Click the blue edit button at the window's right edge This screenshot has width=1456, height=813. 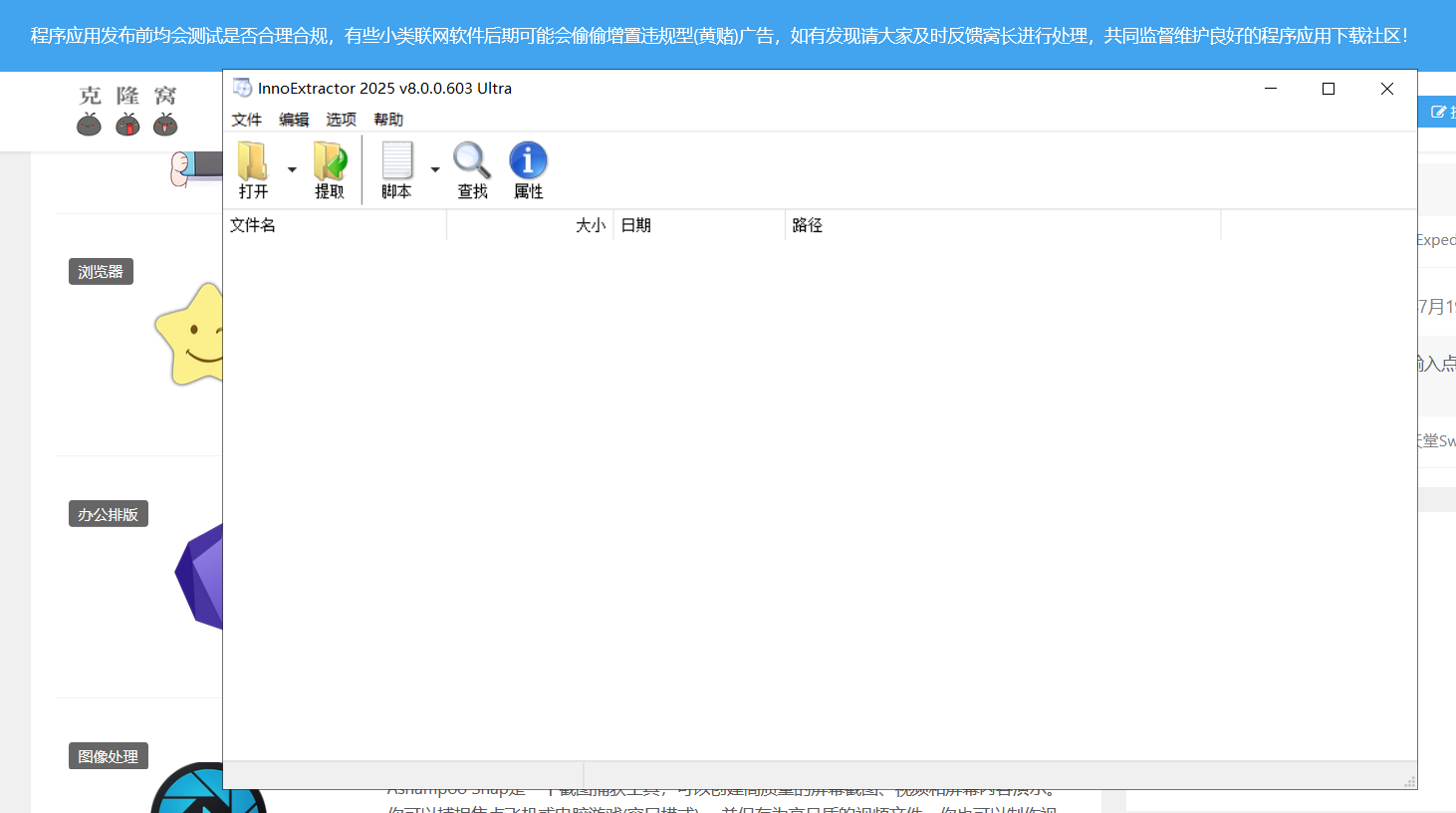pyautogui.click(x=1437, y=112)
